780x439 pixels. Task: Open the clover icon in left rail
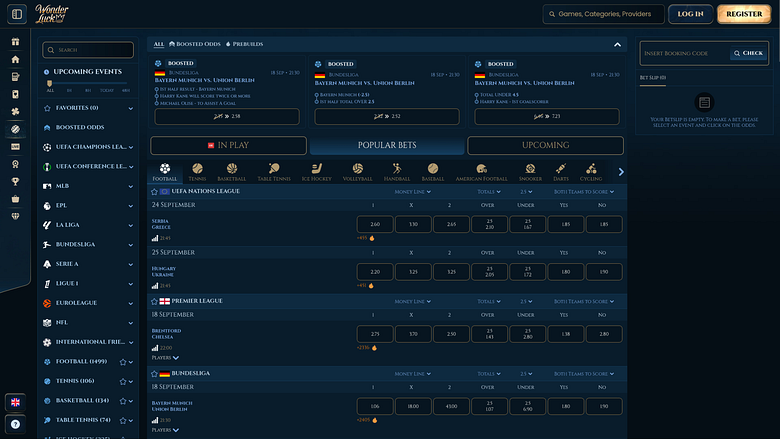point(15,111)
